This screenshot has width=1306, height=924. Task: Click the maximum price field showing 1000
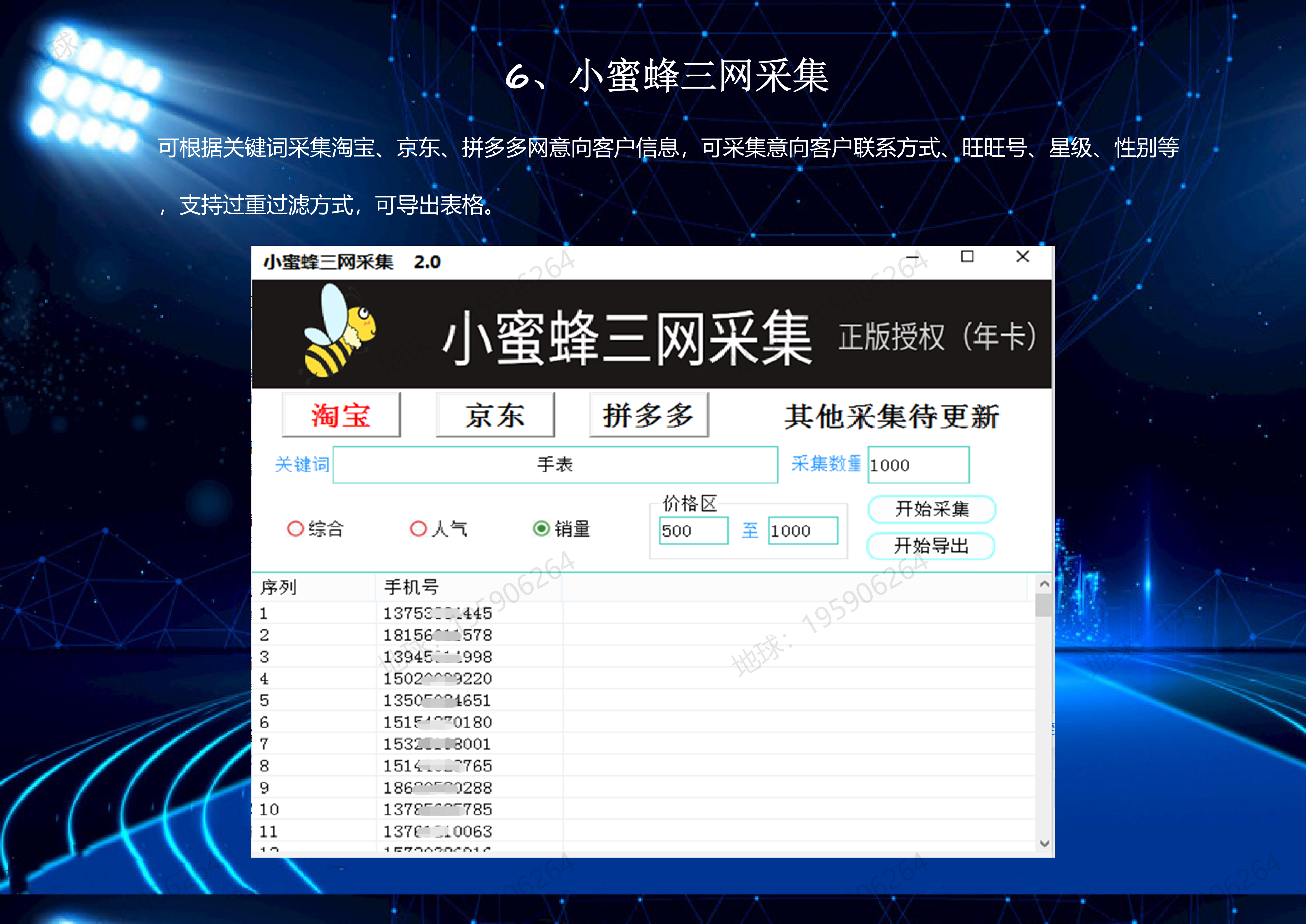803,531
